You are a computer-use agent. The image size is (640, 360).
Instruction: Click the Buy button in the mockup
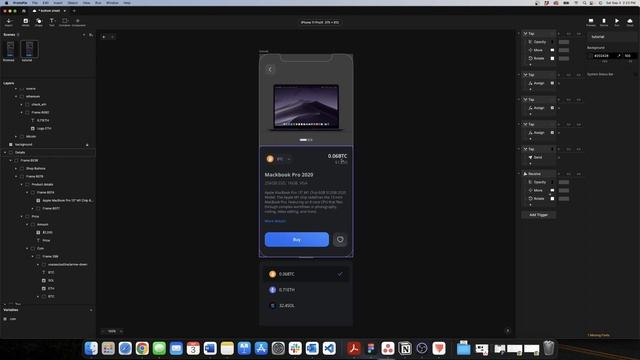297,240
